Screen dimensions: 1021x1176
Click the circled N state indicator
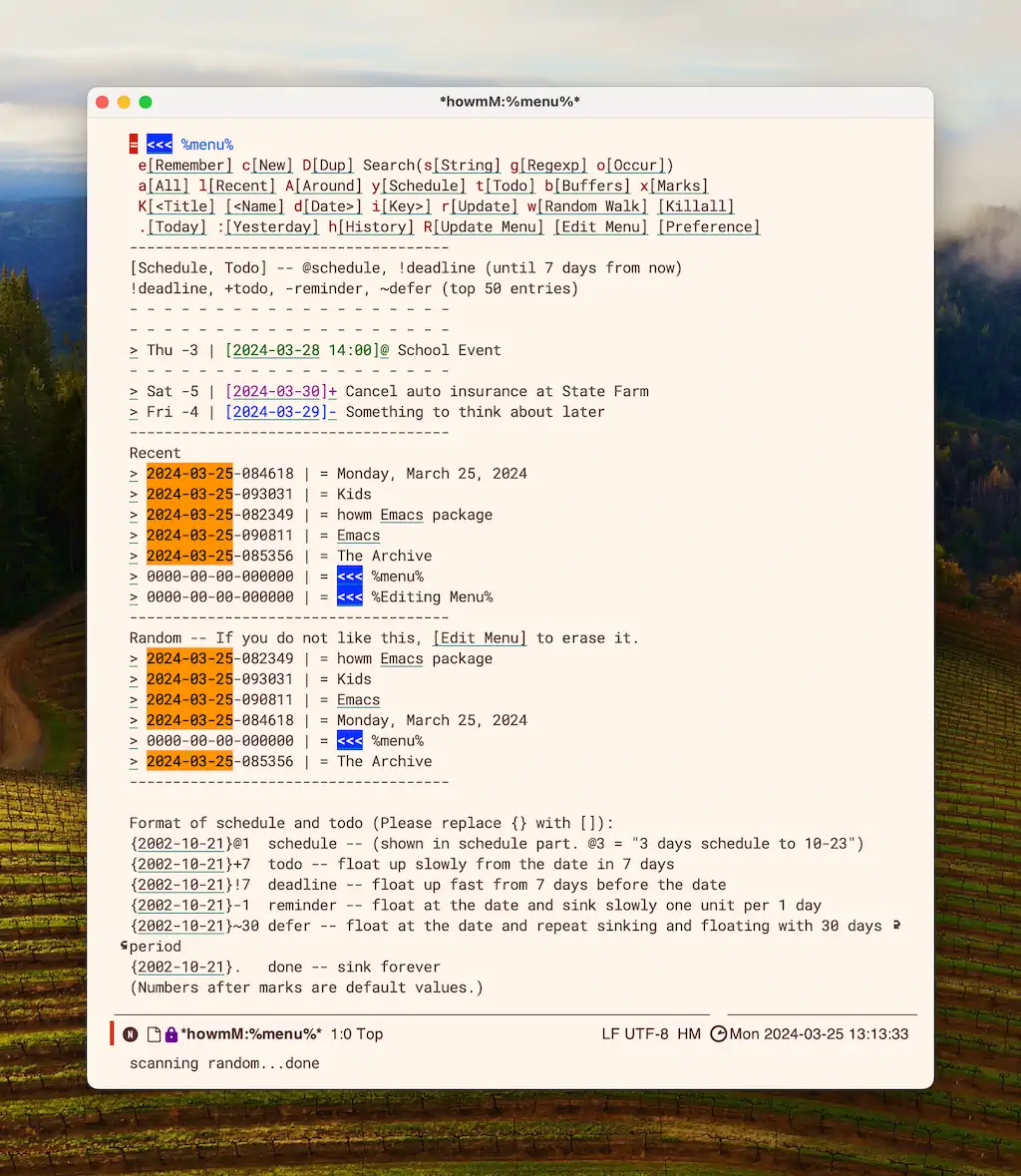coord(131,1034)
